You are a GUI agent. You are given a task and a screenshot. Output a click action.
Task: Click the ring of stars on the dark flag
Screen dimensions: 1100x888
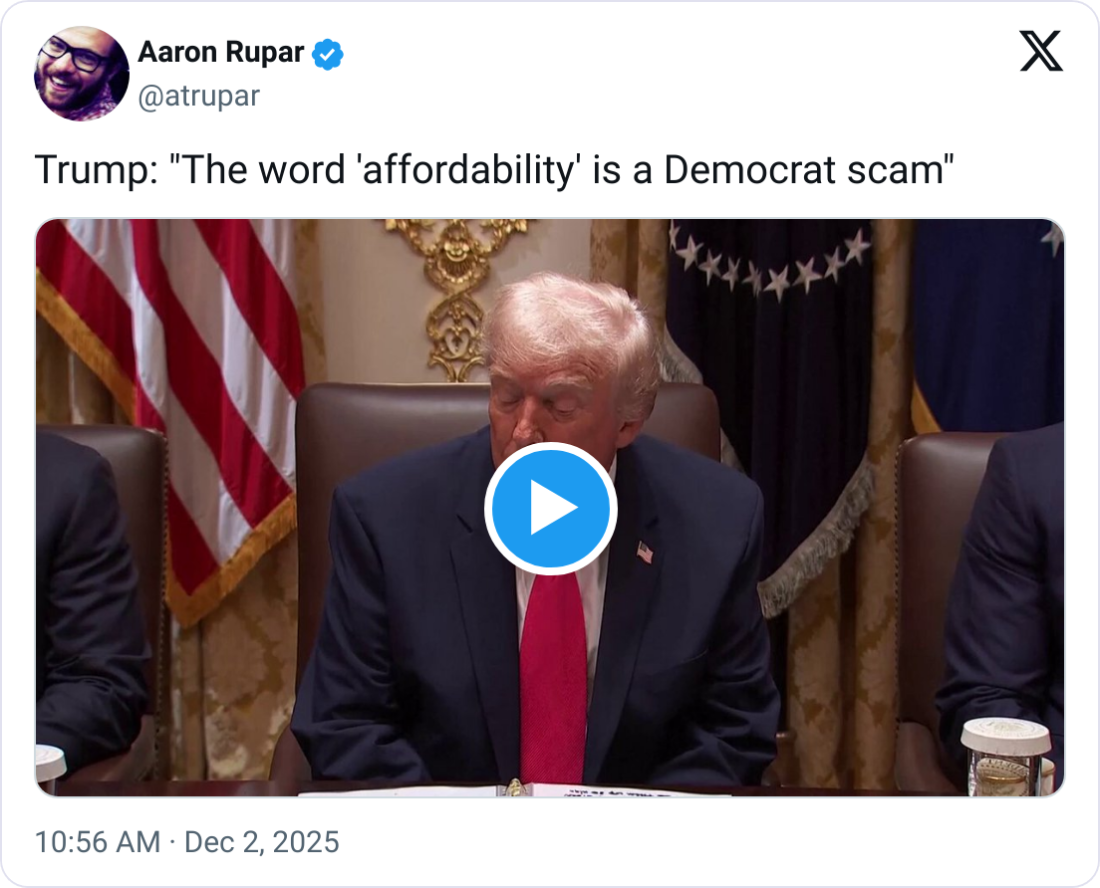[769, 260]
